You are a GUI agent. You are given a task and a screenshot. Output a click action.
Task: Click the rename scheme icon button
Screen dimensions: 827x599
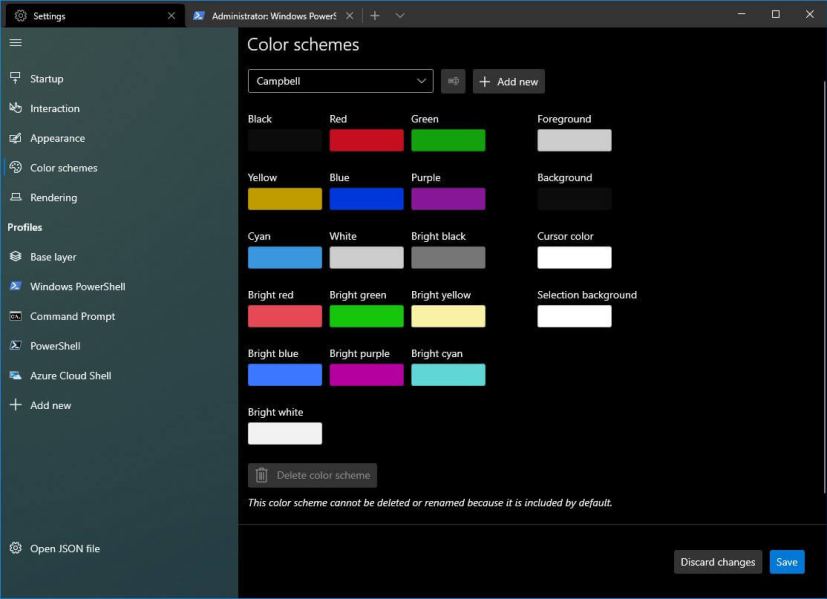click(x=453, y=81)
